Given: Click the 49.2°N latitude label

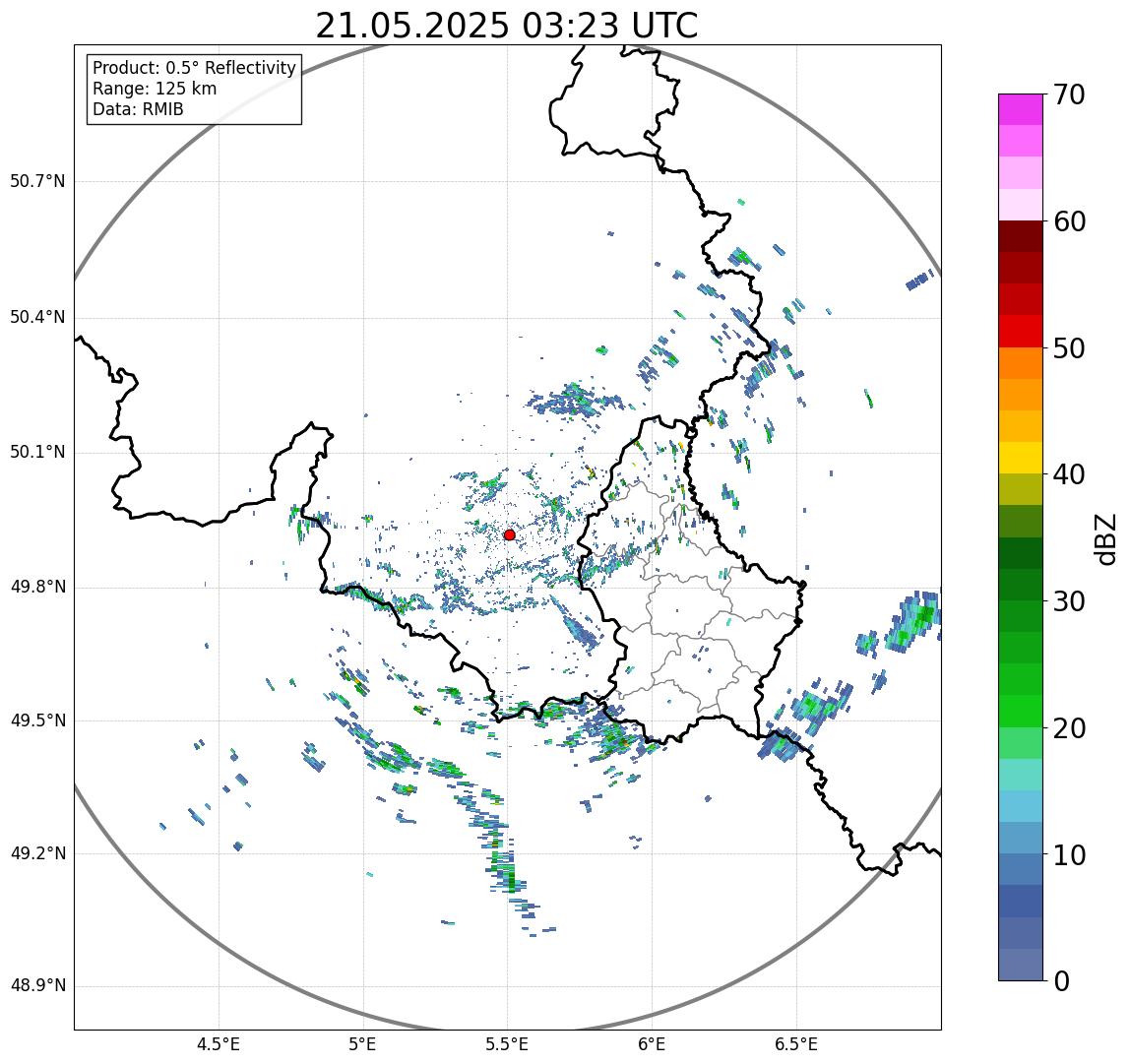Looking at the screenshot, I should (36, 854).
